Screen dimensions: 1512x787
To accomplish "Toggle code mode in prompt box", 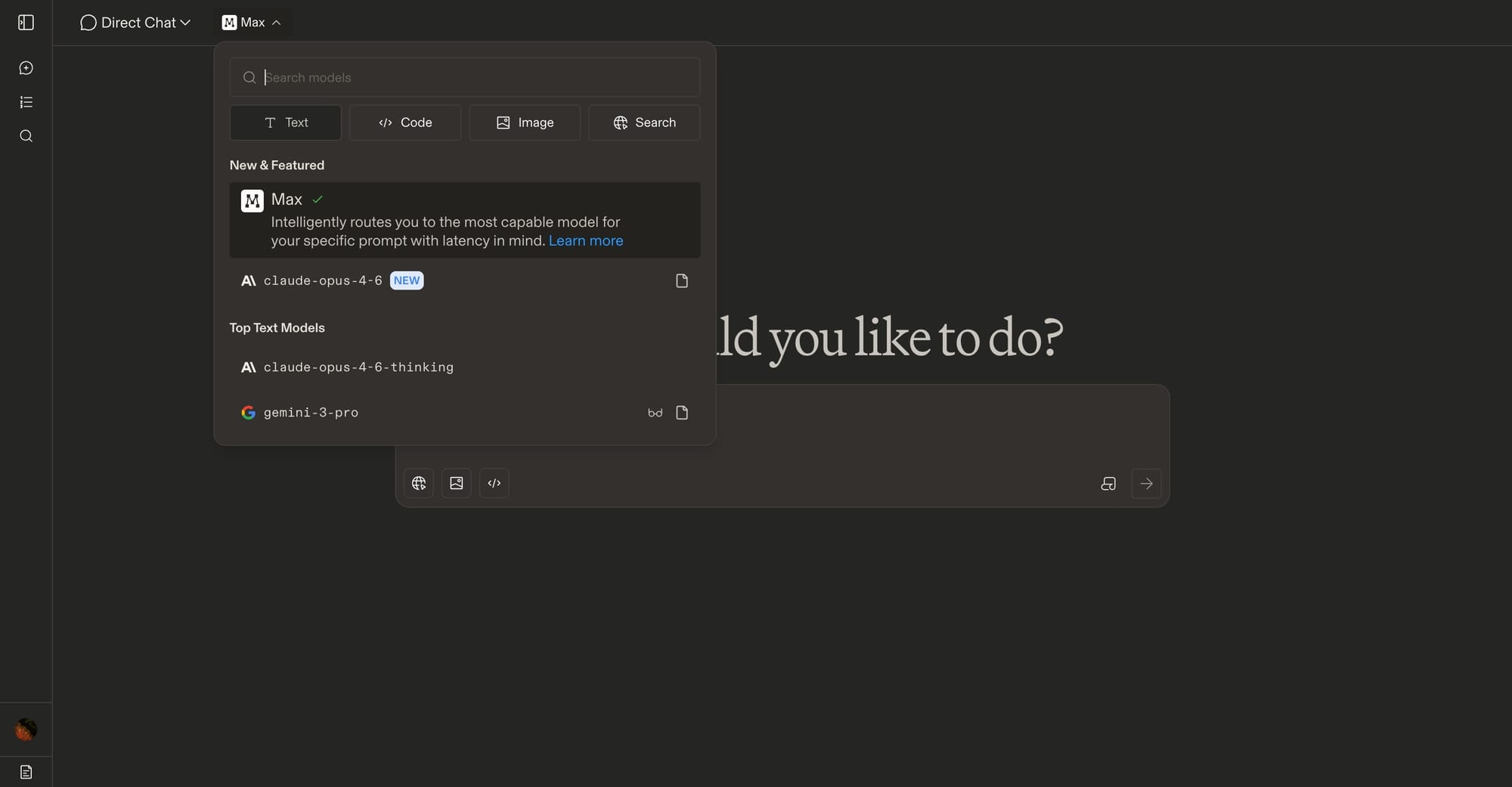I will (494, 483).
